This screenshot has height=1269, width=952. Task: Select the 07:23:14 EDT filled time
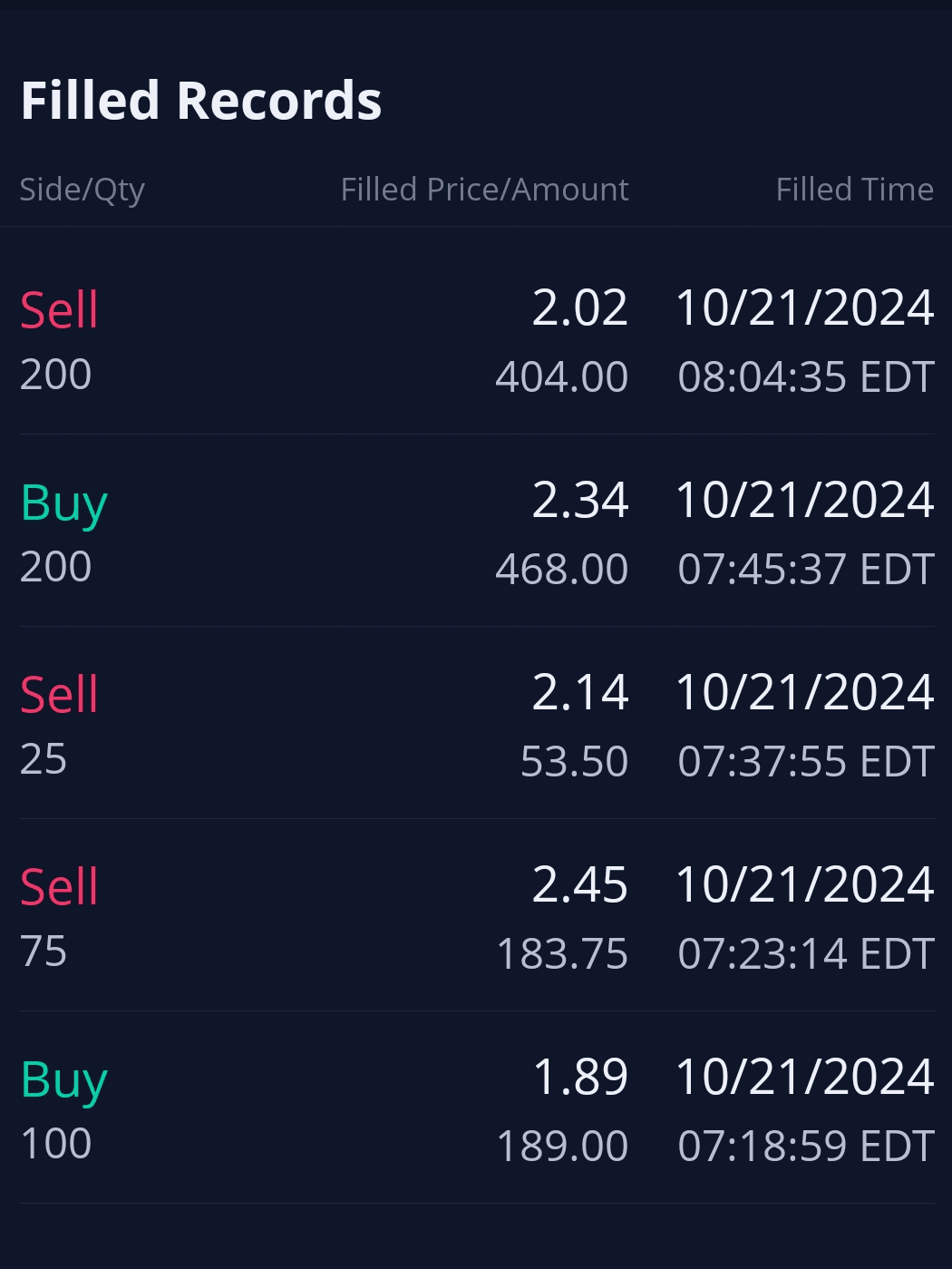click(805, 953)
